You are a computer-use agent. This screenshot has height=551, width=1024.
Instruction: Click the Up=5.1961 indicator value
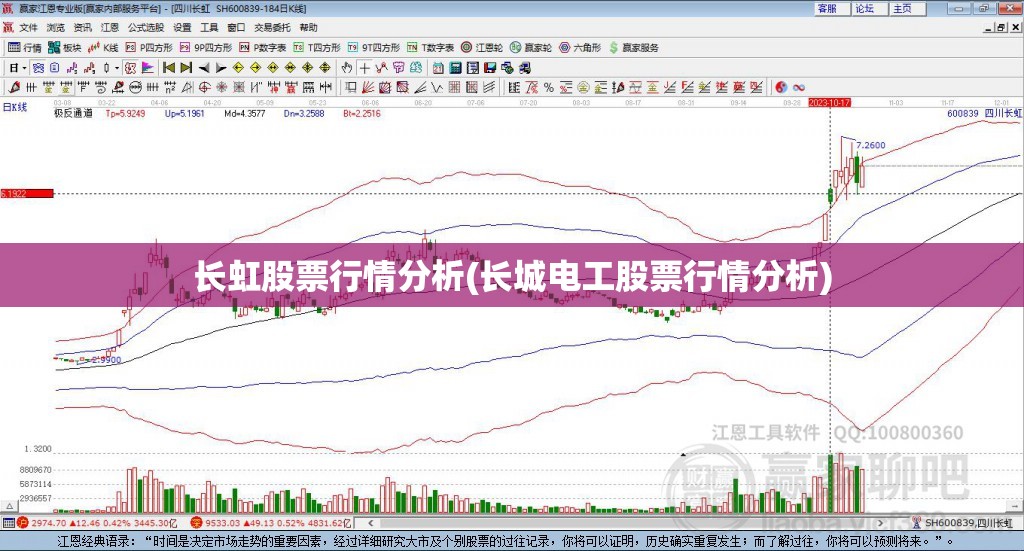[x=185, y=114]
